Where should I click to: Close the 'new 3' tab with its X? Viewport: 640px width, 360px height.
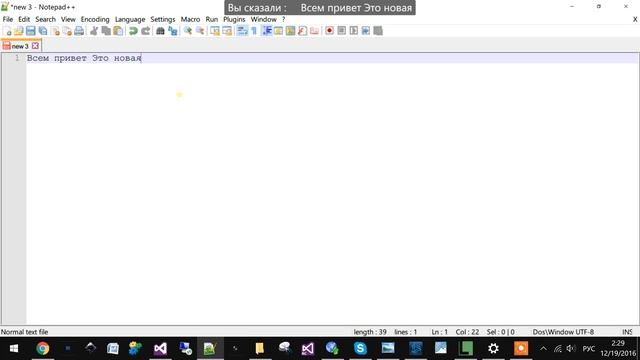point(36,46)
